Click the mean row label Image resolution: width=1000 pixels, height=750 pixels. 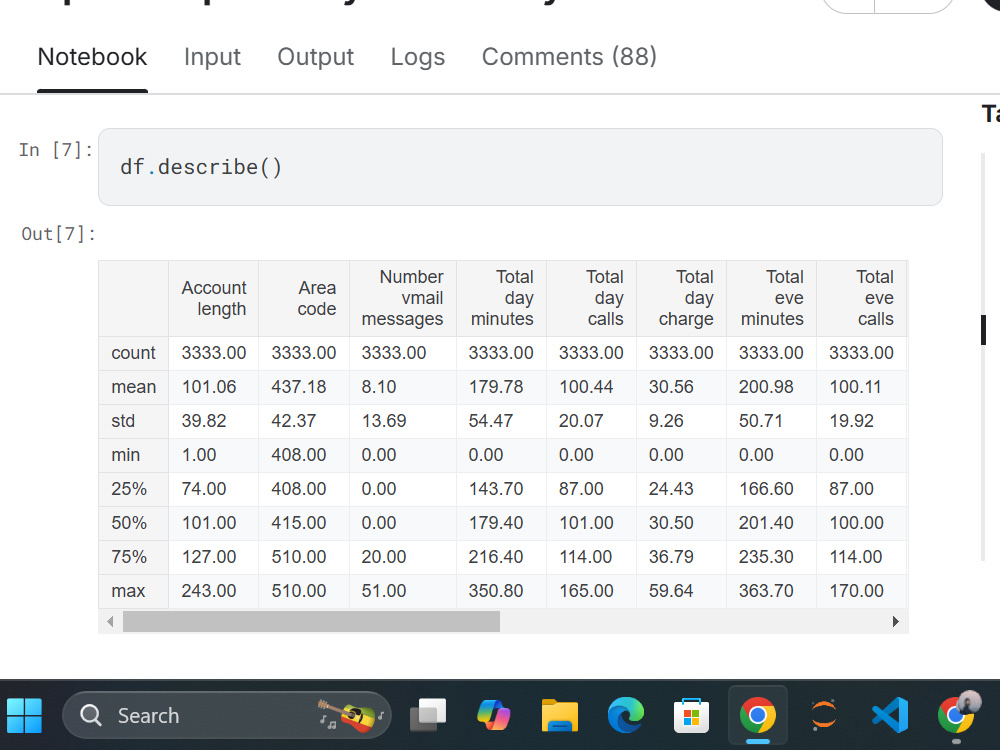(x=133, y=386)
